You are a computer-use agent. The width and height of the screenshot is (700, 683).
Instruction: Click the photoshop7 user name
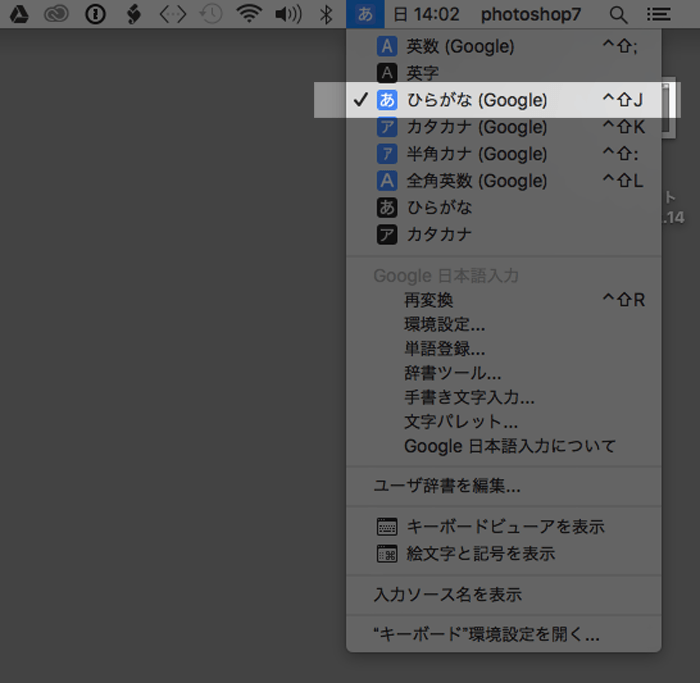pos(531,14)
